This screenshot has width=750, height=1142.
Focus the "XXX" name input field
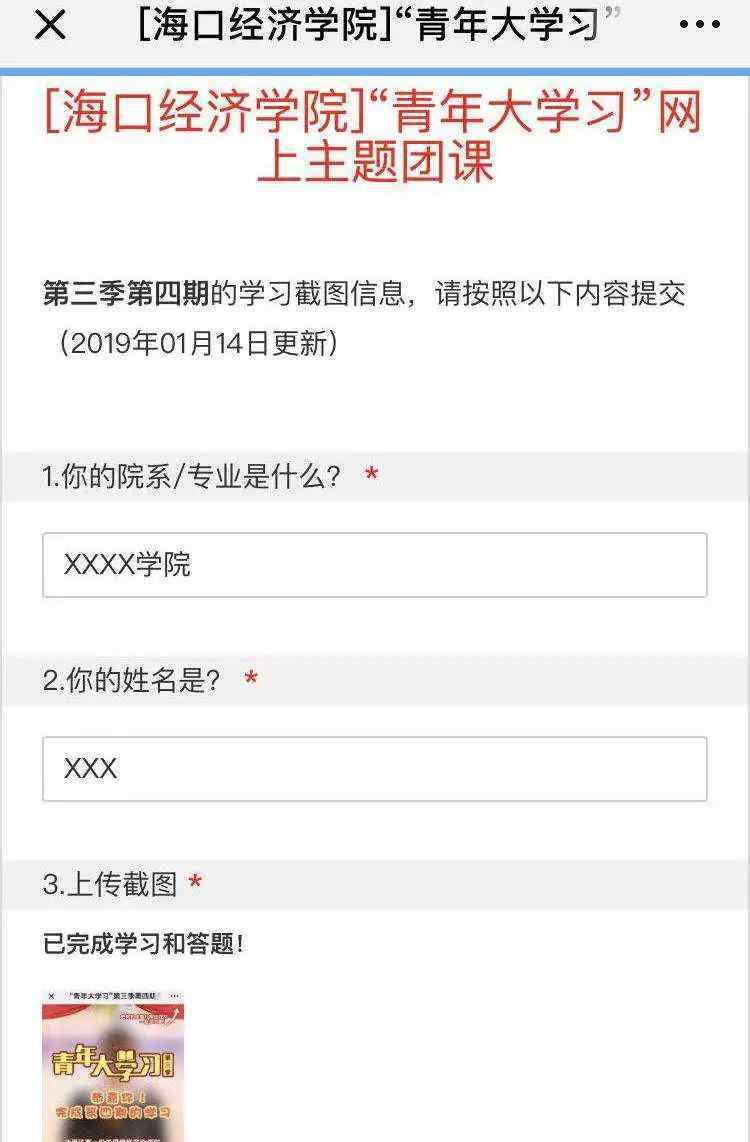pyautogui.click(x=375, y=769)
